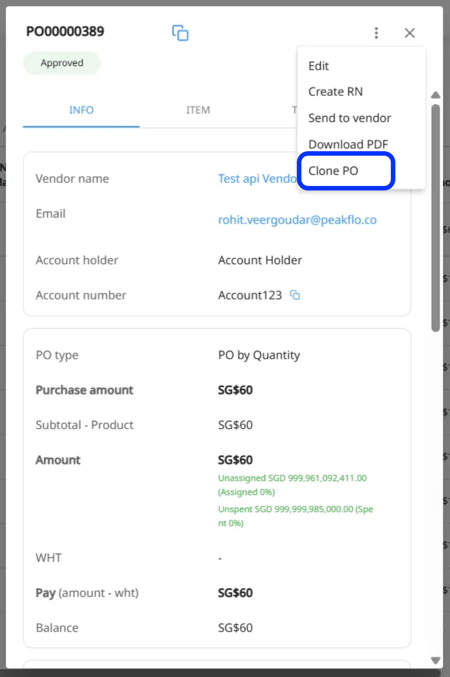Screen dimensions: 450x677
Task: Open Test api Vendor link
Action: tap(257, 178)
